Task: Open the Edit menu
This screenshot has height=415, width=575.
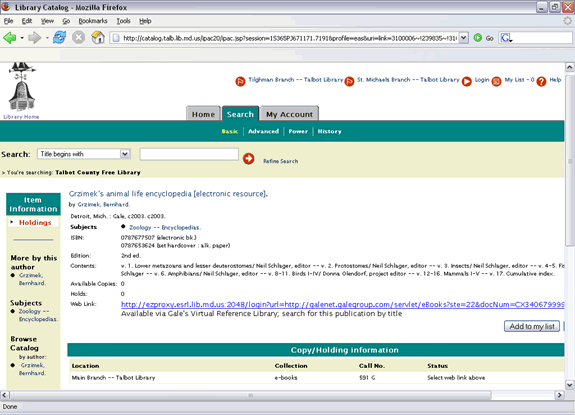Action: (x=27, y=21)
